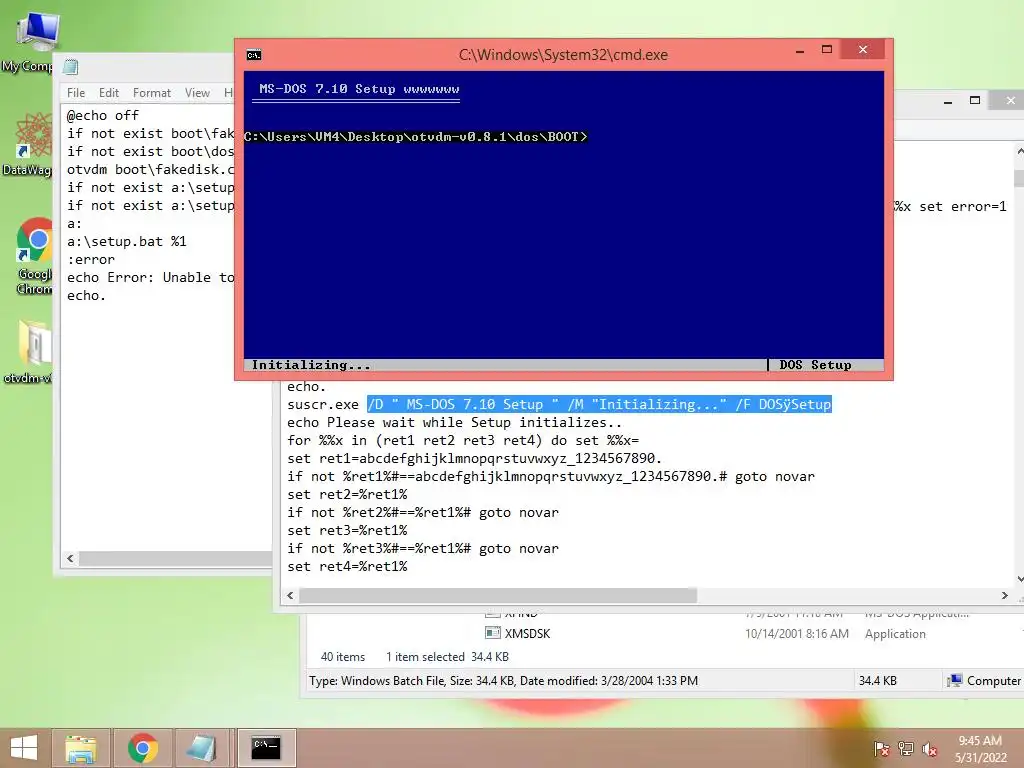Click the cmd prompt path line ending in BOOT>
The width and height of the screenshot is (1024, 768).
pos(415,136)
